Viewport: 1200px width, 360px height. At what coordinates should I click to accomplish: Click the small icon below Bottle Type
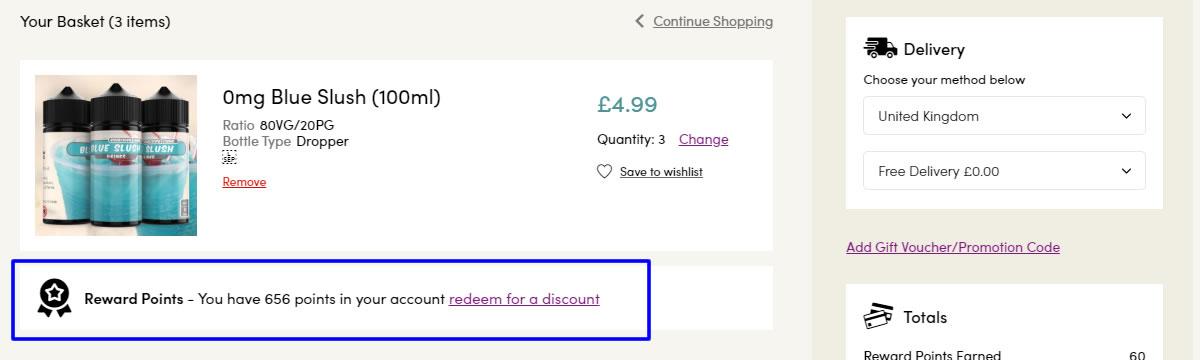[x=229, y=157]
